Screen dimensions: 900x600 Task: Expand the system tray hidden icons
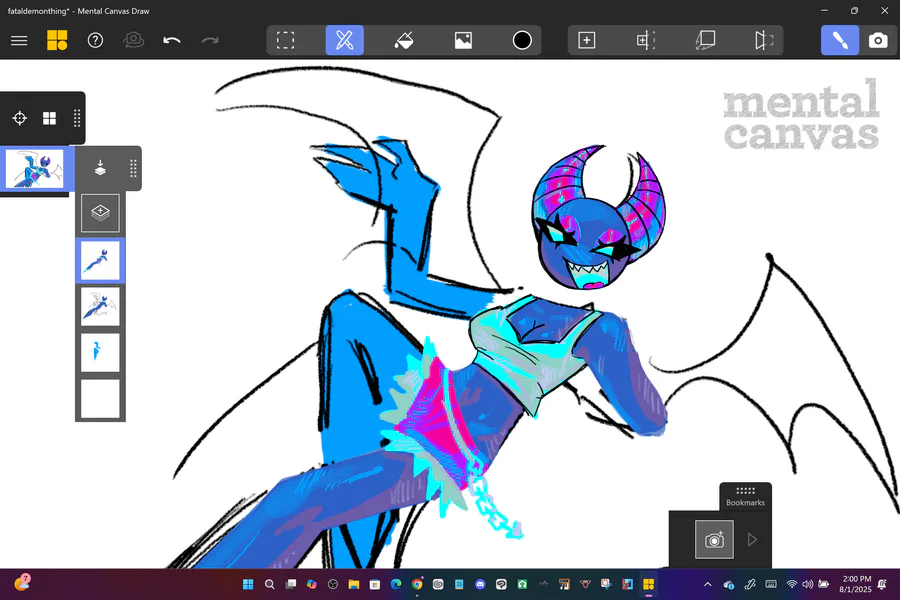click(708, 584)
